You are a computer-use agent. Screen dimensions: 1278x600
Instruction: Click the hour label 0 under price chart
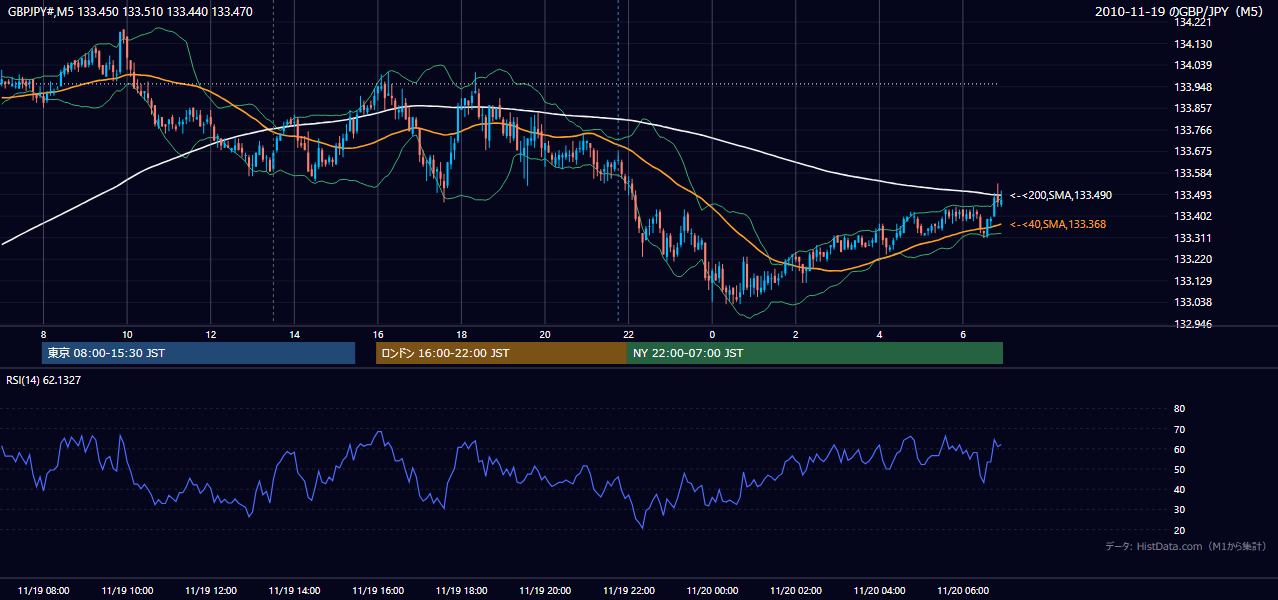pyautogui.click(x=712, y=334)
